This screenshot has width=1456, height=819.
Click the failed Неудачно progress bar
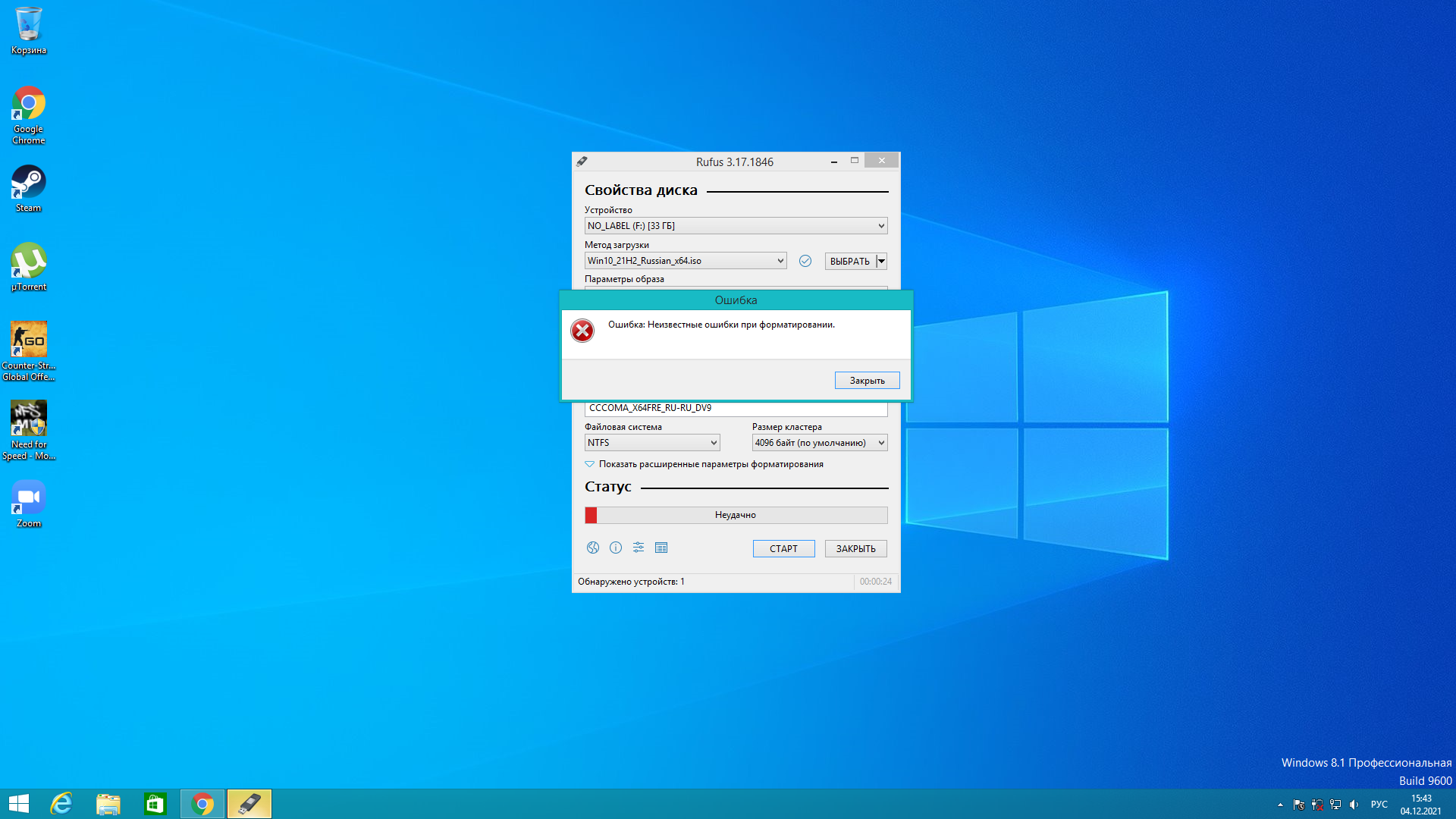[x=736, y=515]
